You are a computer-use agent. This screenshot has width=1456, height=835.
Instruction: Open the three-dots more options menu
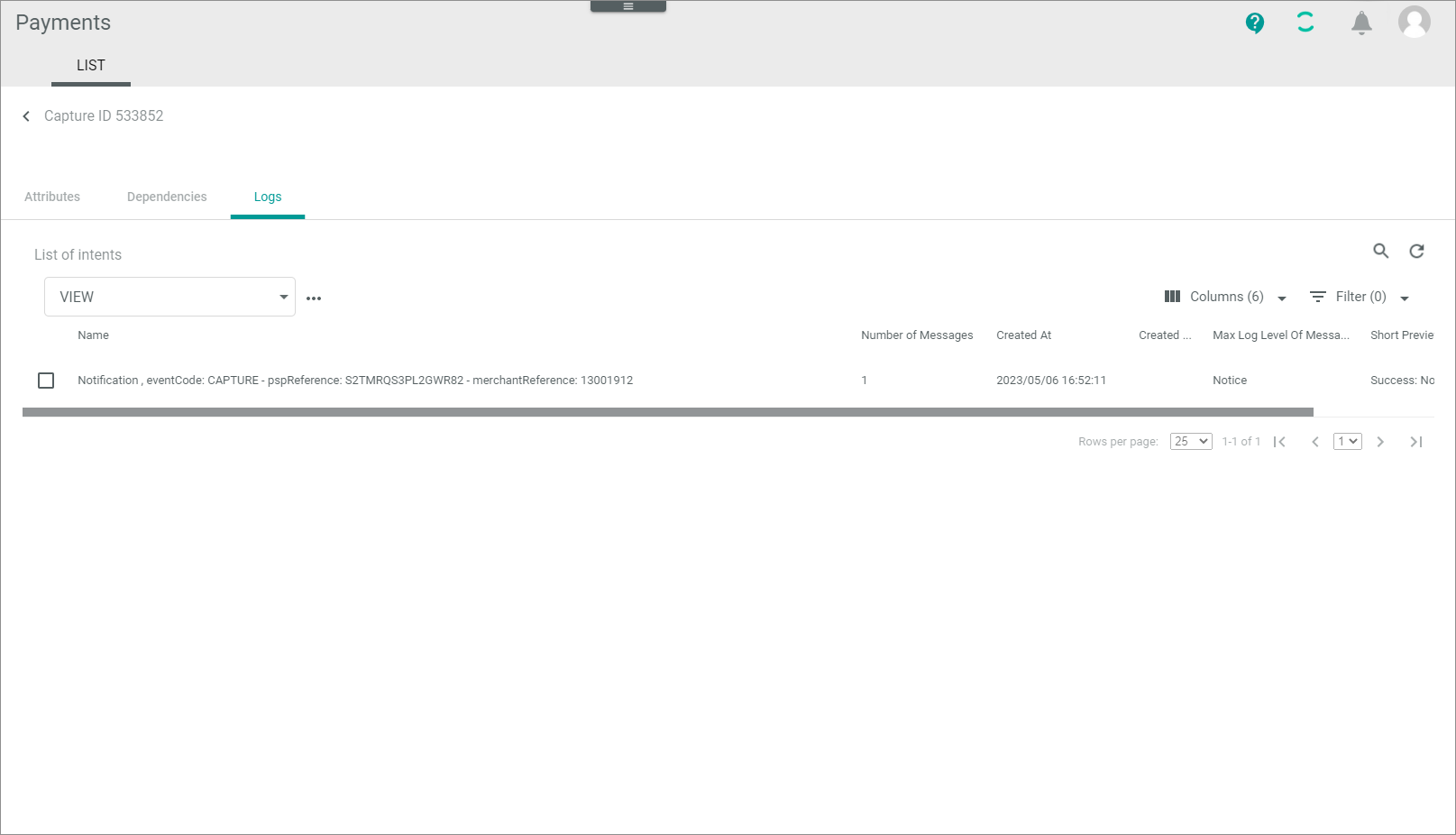point(314,298)
